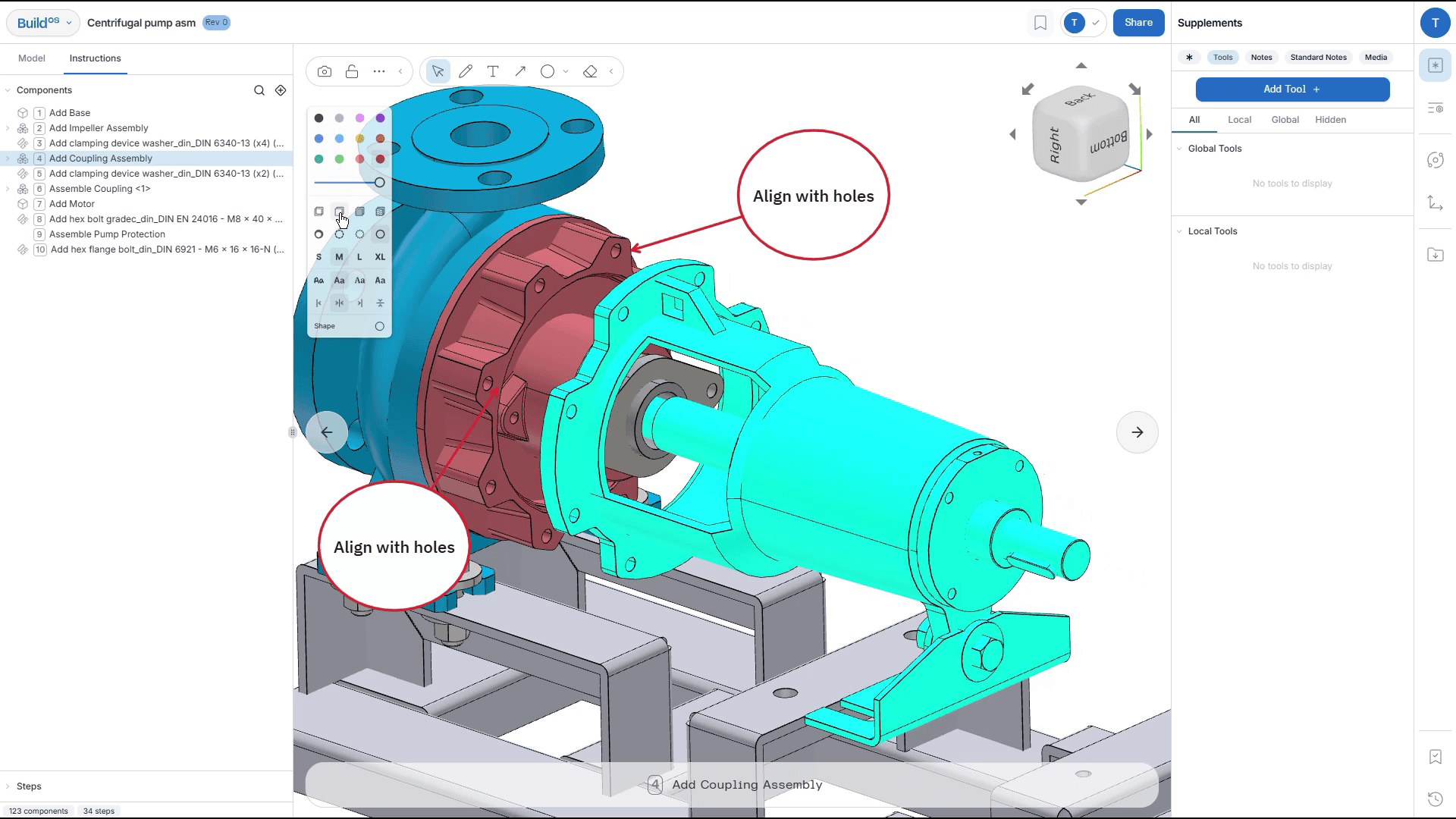Switch to the Model tab
1456x819 pixels.
pyautogui.click(x=32, y=58)
